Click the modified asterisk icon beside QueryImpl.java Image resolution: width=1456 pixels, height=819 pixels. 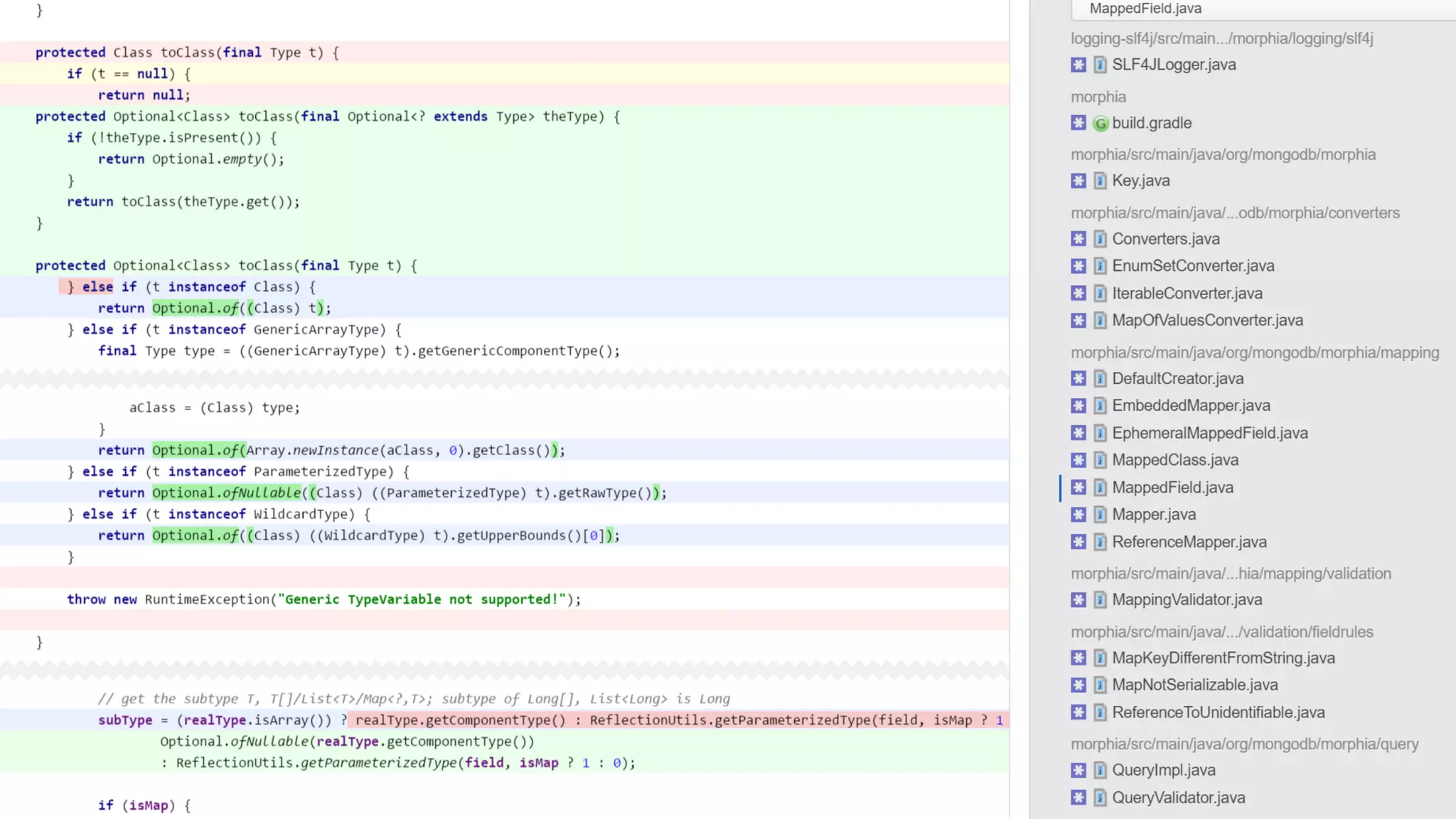point(1078,771)
